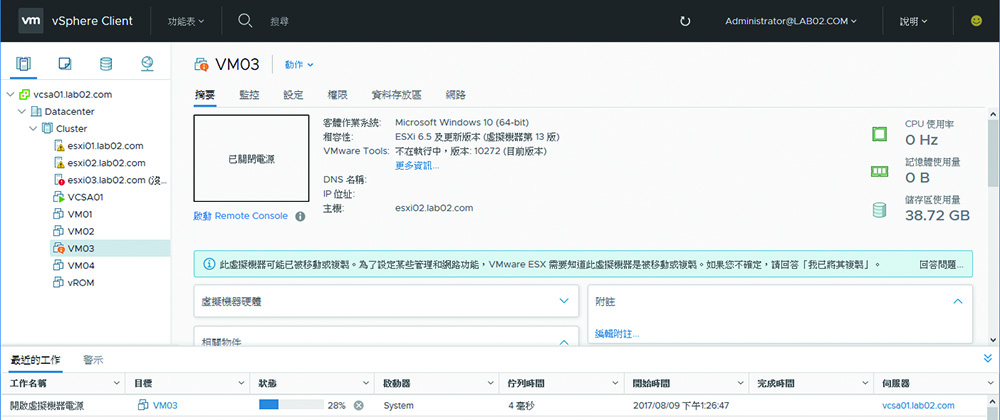The width and height of the screenshot is (1000, 420).
Task: Open the 動作 actions dropdown
Action: (299, 64)
